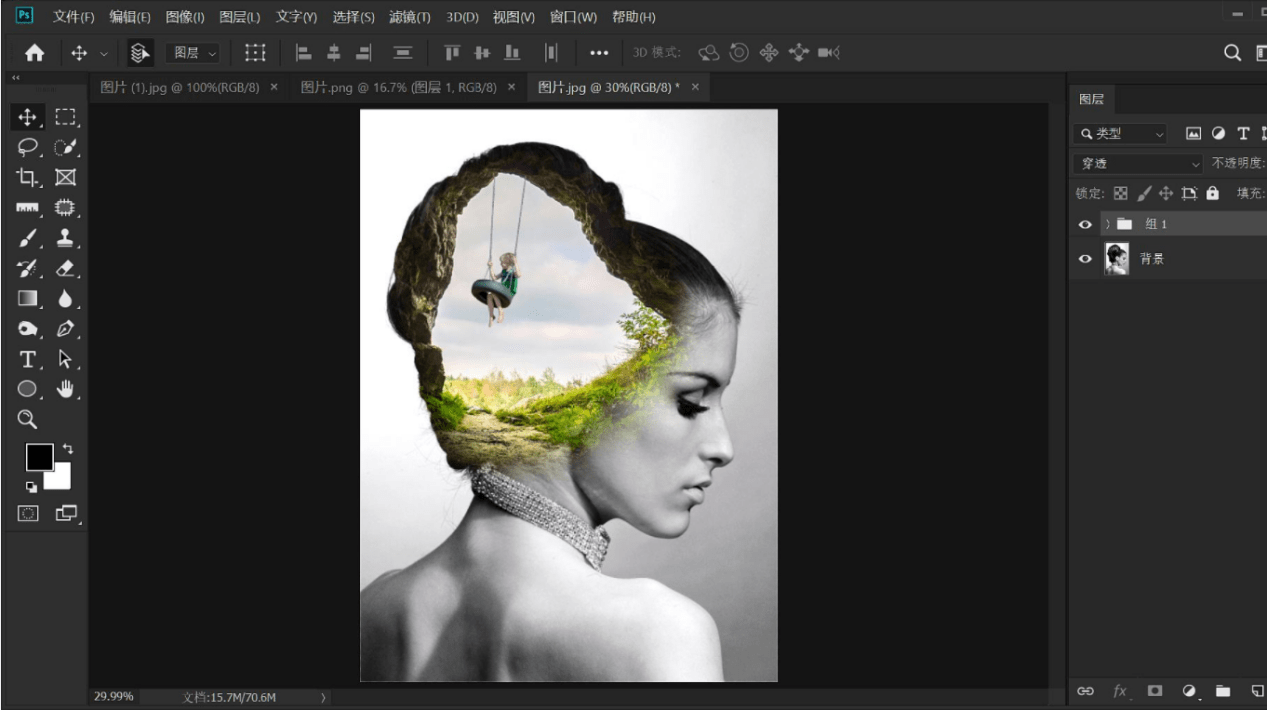Select the 背景 layer thumbnail

[1116, 258]
